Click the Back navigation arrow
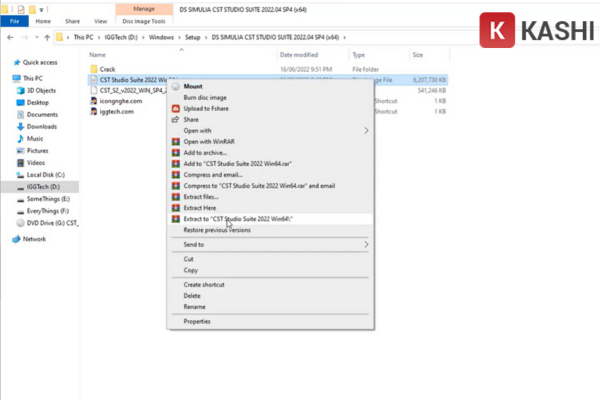The image size is (600, 400). (x=10, y=38)
